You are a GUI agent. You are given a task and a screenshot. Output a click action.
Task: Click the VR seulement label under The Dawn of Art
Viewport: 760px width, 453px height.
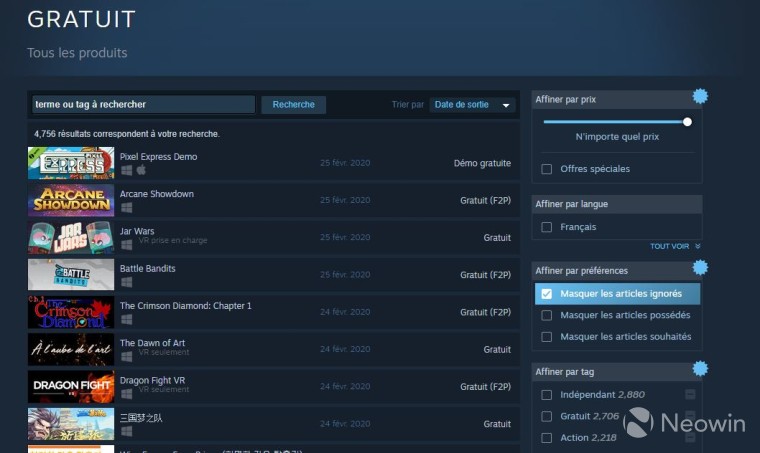[164, 352]
